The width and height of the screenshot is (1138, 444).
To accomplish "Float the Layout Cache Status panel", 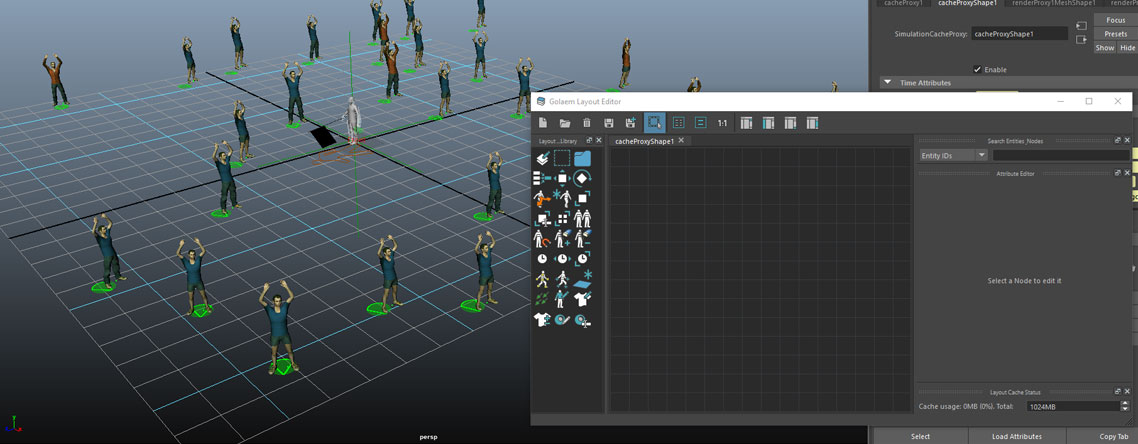I will coord(1118,392).
